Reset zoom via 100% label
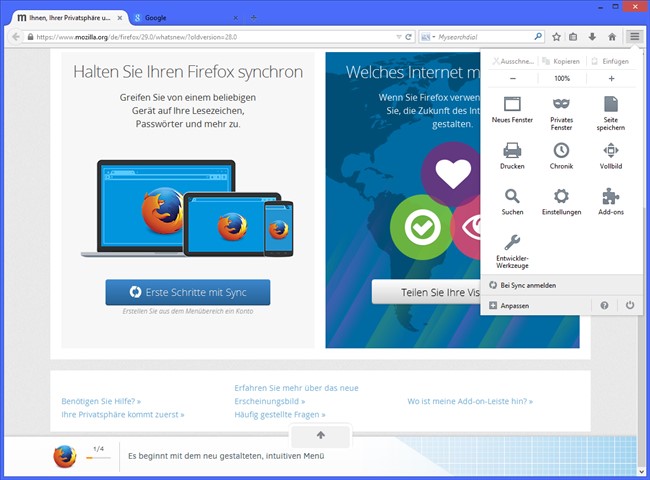 (x=562, y=78)
